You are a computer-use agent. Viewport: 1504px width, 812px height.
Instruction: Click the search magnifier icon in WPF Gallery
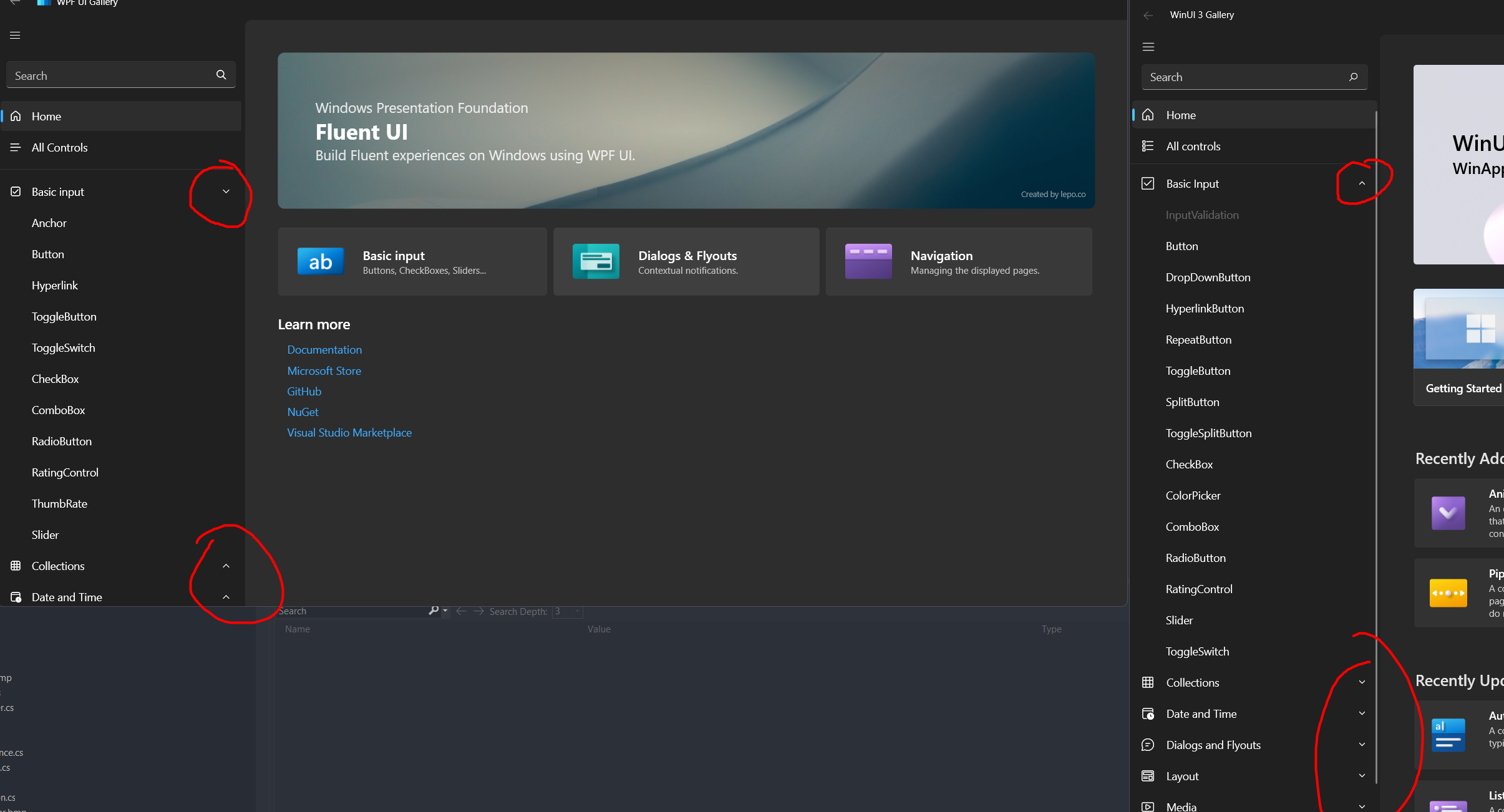(221, 75)
